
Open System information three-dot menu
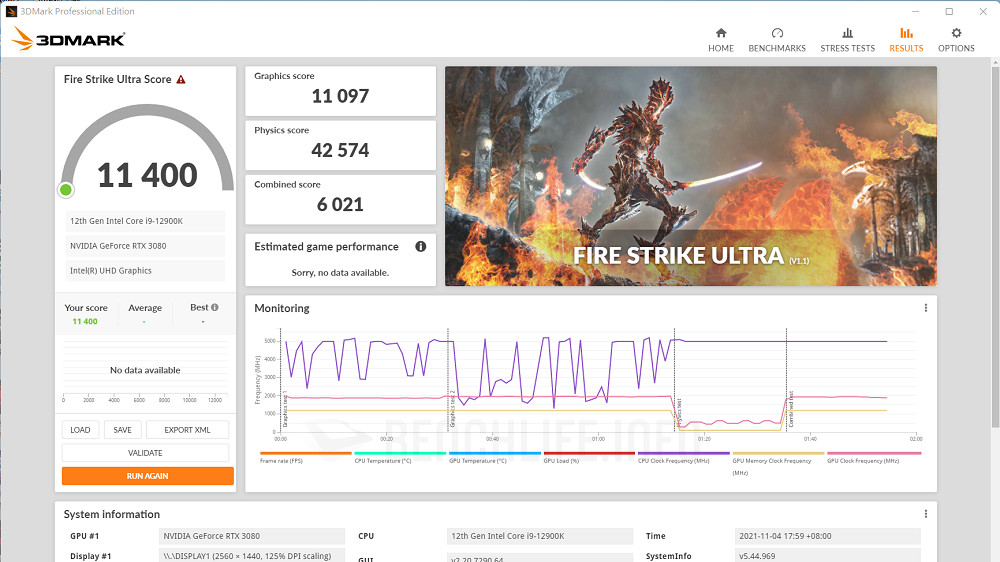925,514
